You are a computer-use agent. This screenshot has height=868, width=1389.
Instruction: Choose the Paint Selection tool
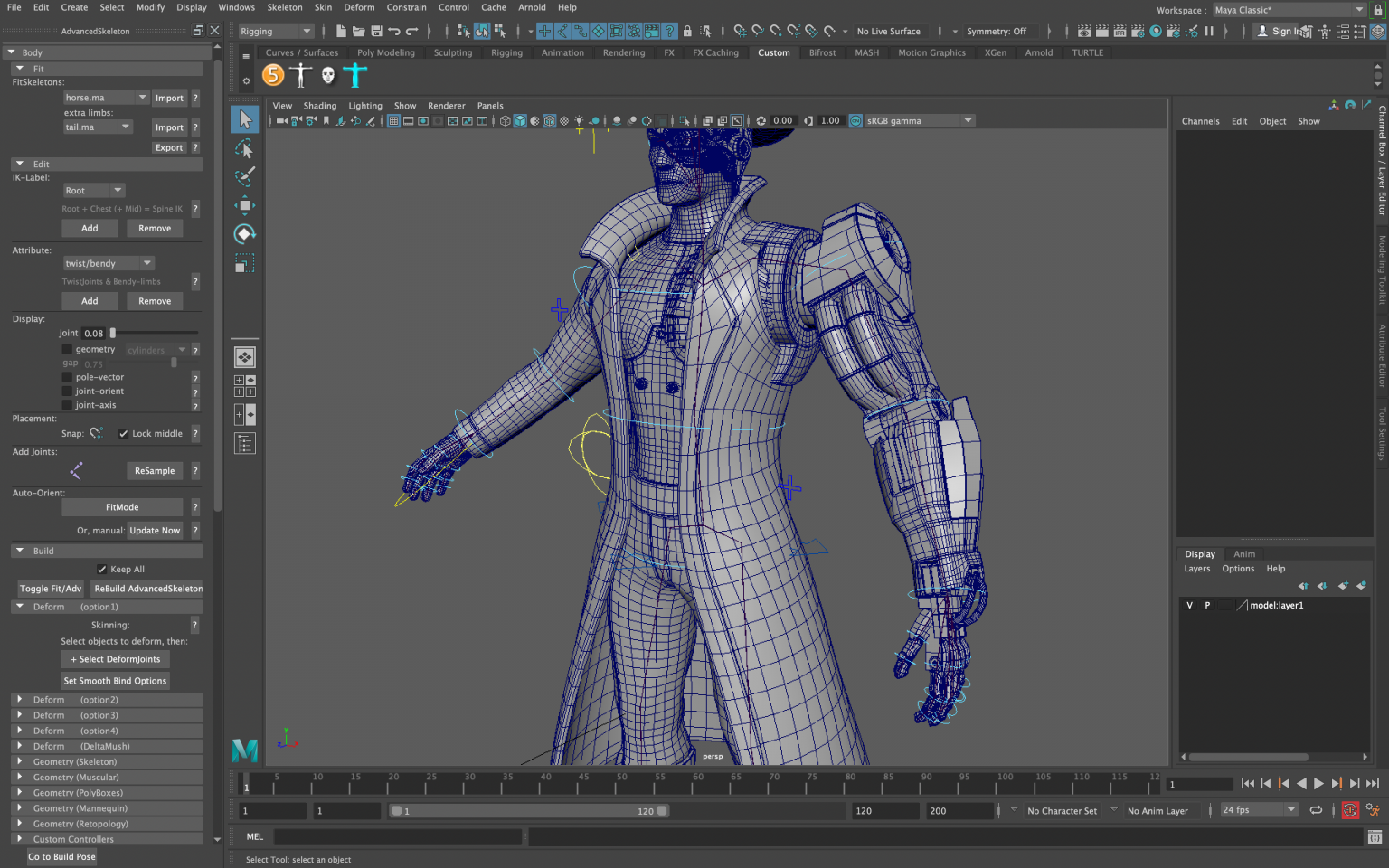point(244,176)
